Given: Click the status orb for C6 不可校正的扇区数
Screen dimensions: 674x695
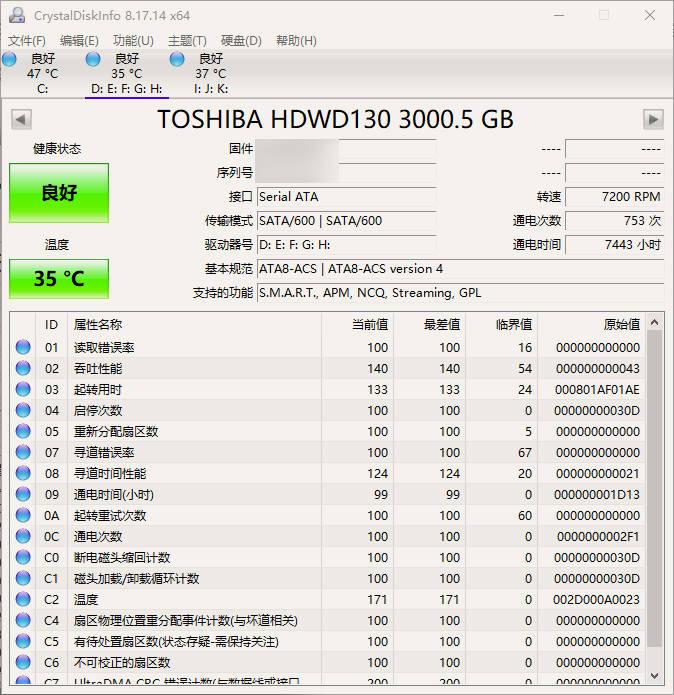Looking at the screenshot, I should point(23,662).
